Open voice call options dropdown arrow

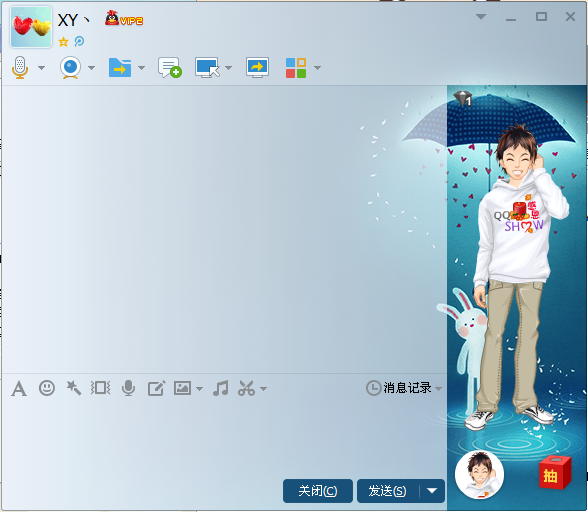42,68
